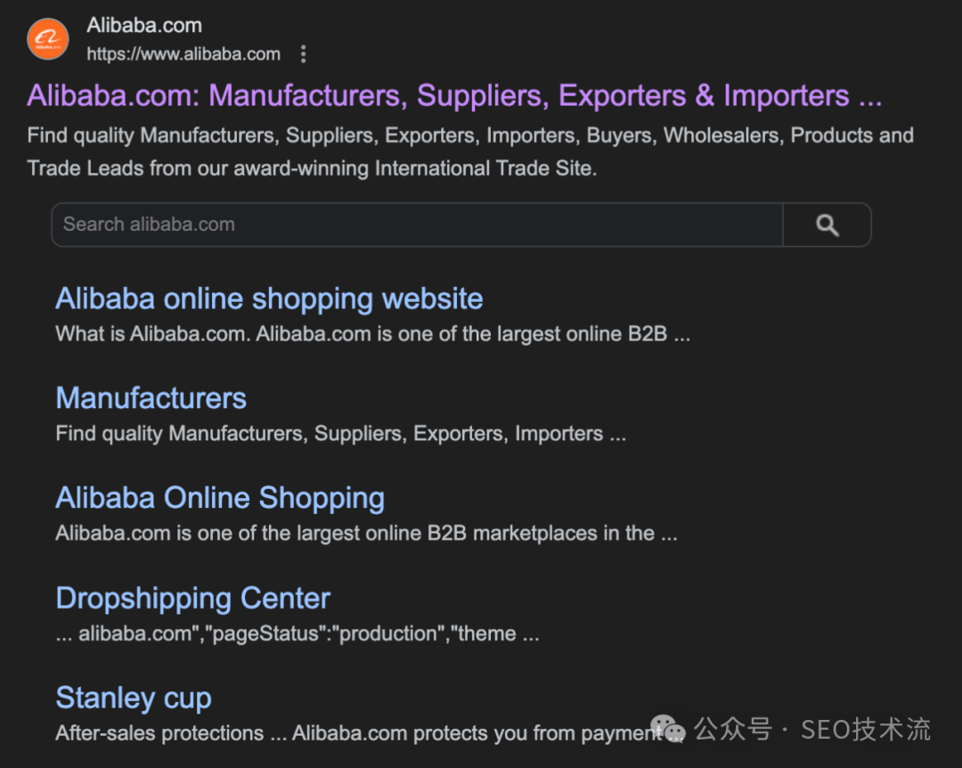
Task: Open the Manufacturers sitelink
Action: click(x=151, y=398)
